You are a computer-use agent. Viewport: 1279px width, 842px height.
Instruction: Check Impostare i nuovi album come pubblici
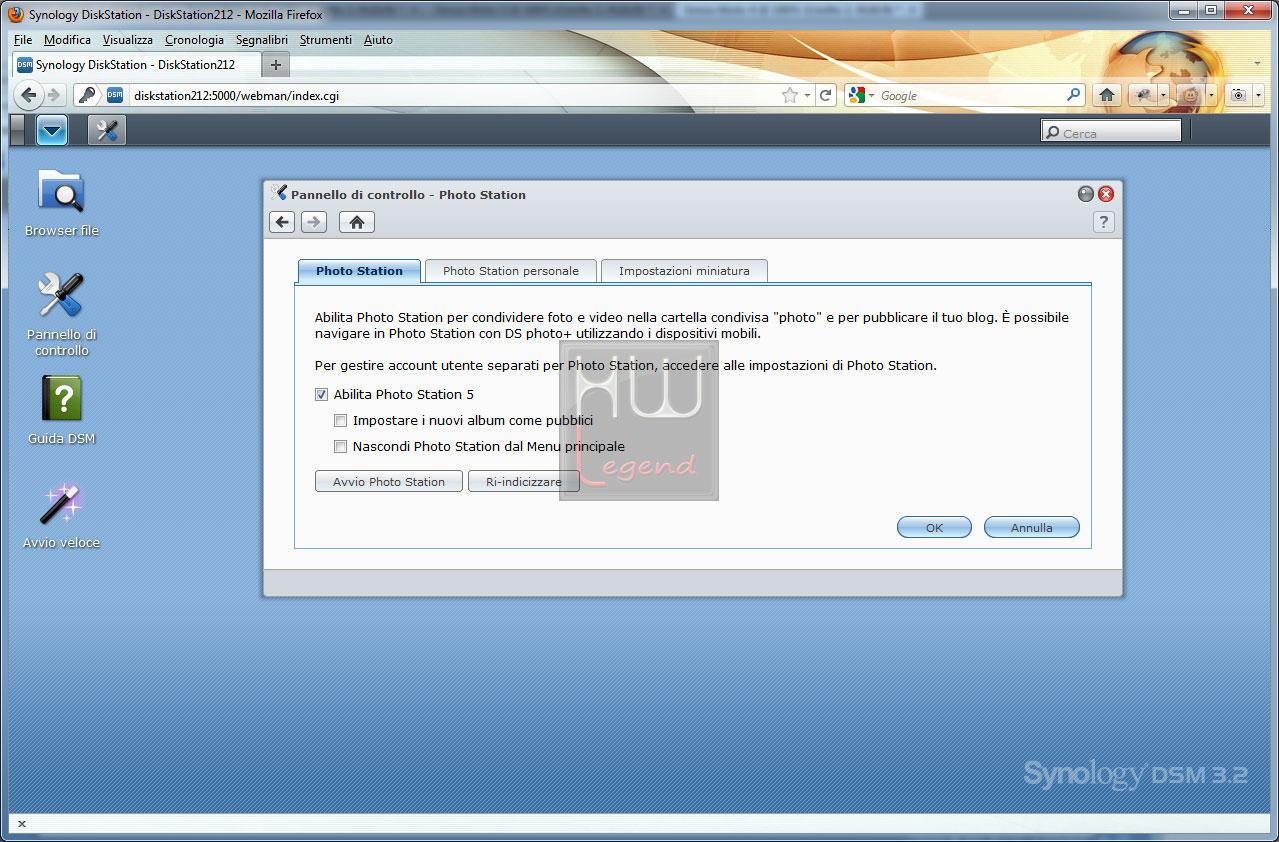point(341,420)
